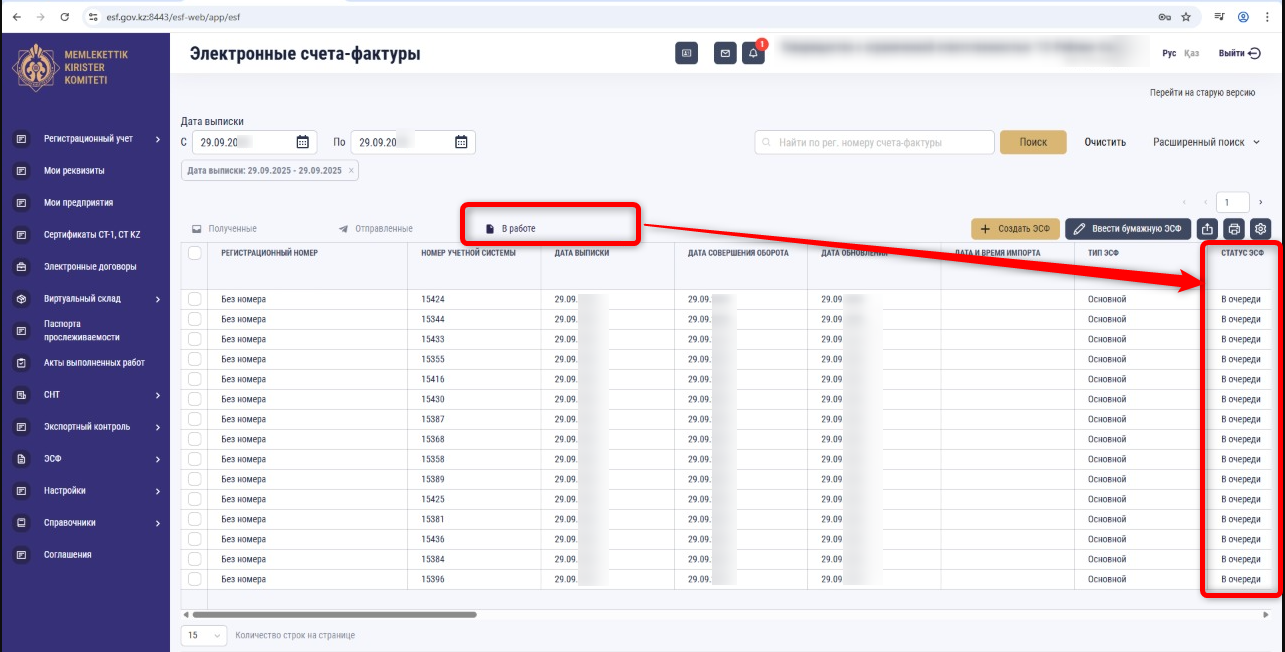This screenshot has width=1285, height=652.
Task: Select the checkbox for invoice row 15433
Action: tap(195, 339)
